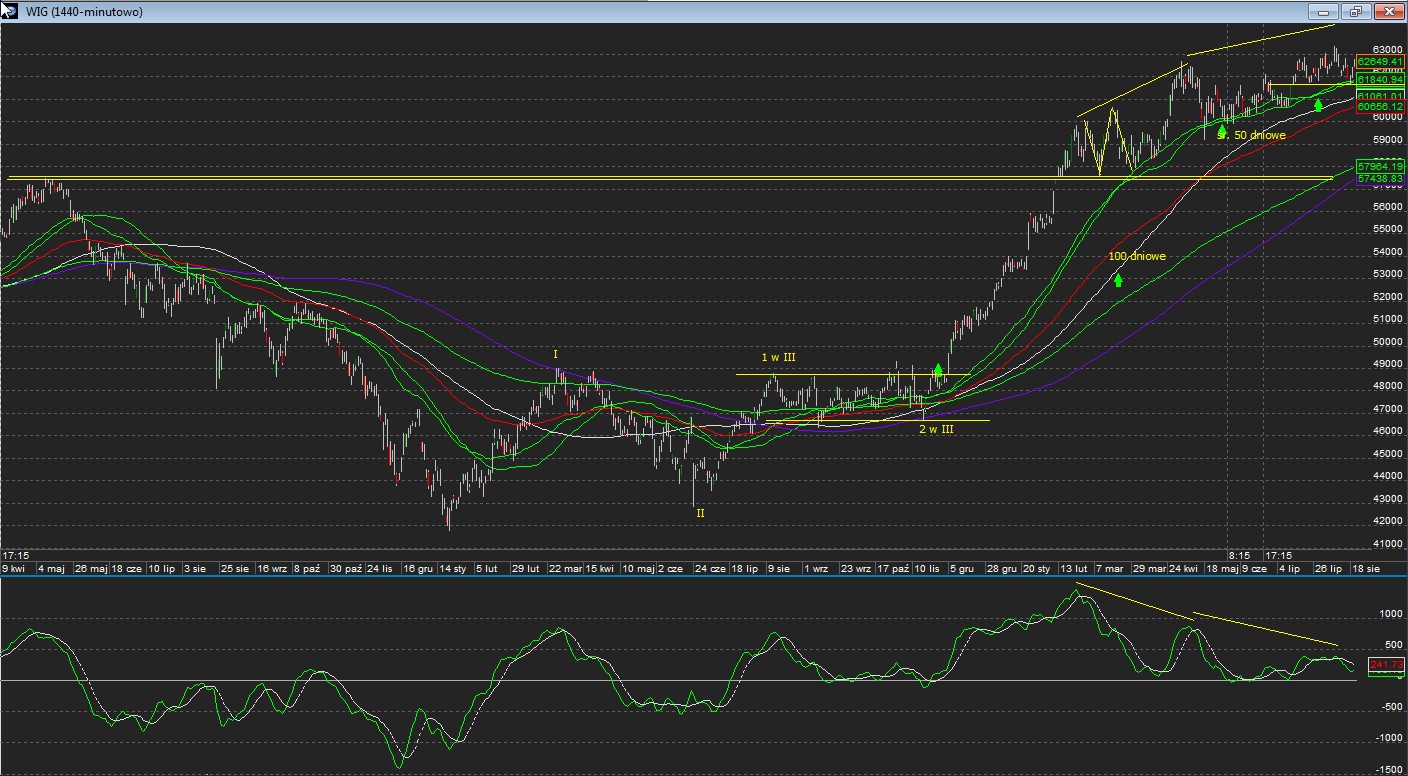Viewport: 1408px width, 776px height.
Task: Select wave label 'II' at chart low
Action: (x=700, y=513)
